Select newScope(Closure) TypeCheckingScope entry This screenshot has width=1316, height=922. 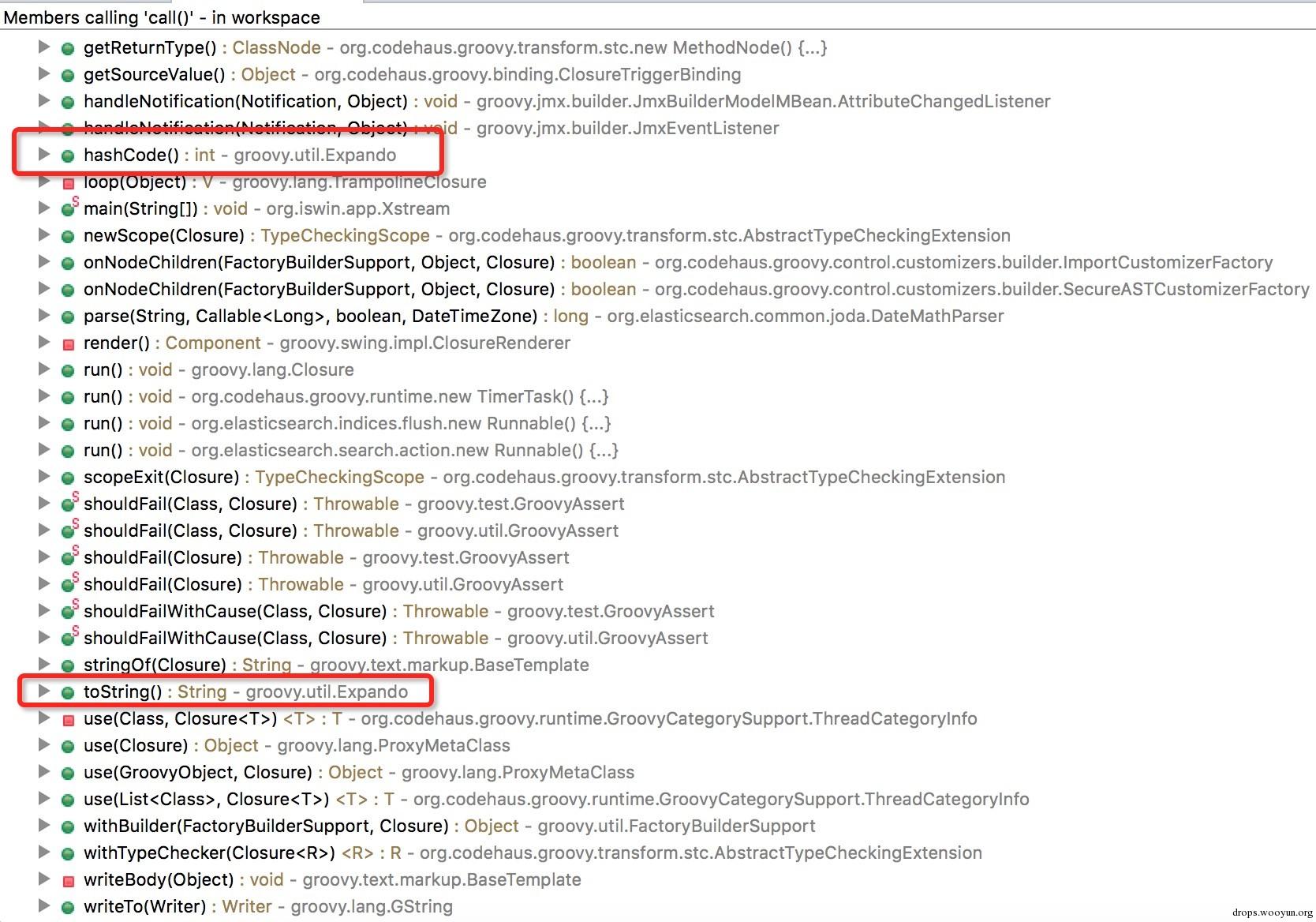(547, 235)
